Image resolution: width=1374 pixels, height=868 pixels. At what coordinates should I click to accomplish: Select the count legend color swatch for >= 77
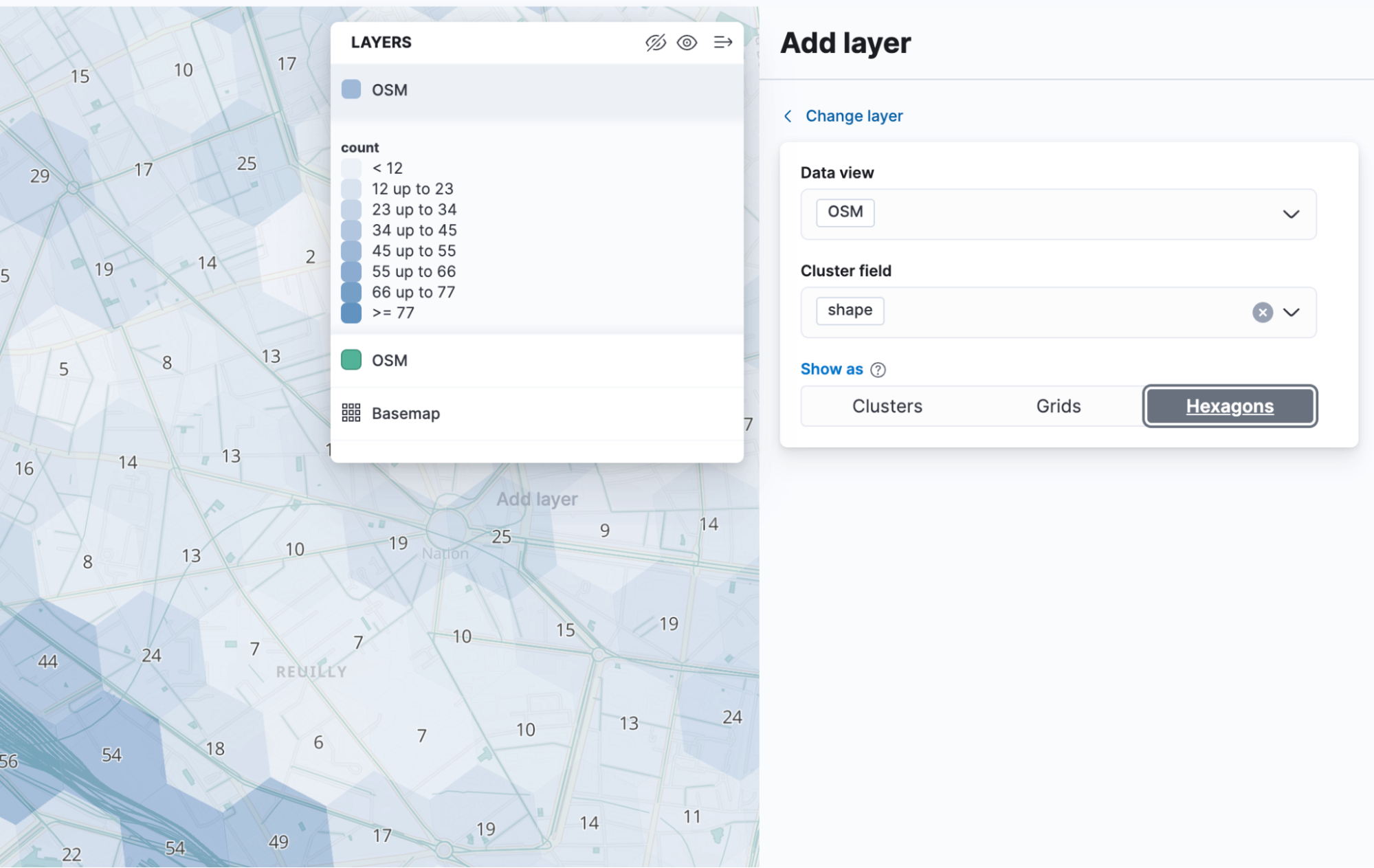(x=351, y=312)
